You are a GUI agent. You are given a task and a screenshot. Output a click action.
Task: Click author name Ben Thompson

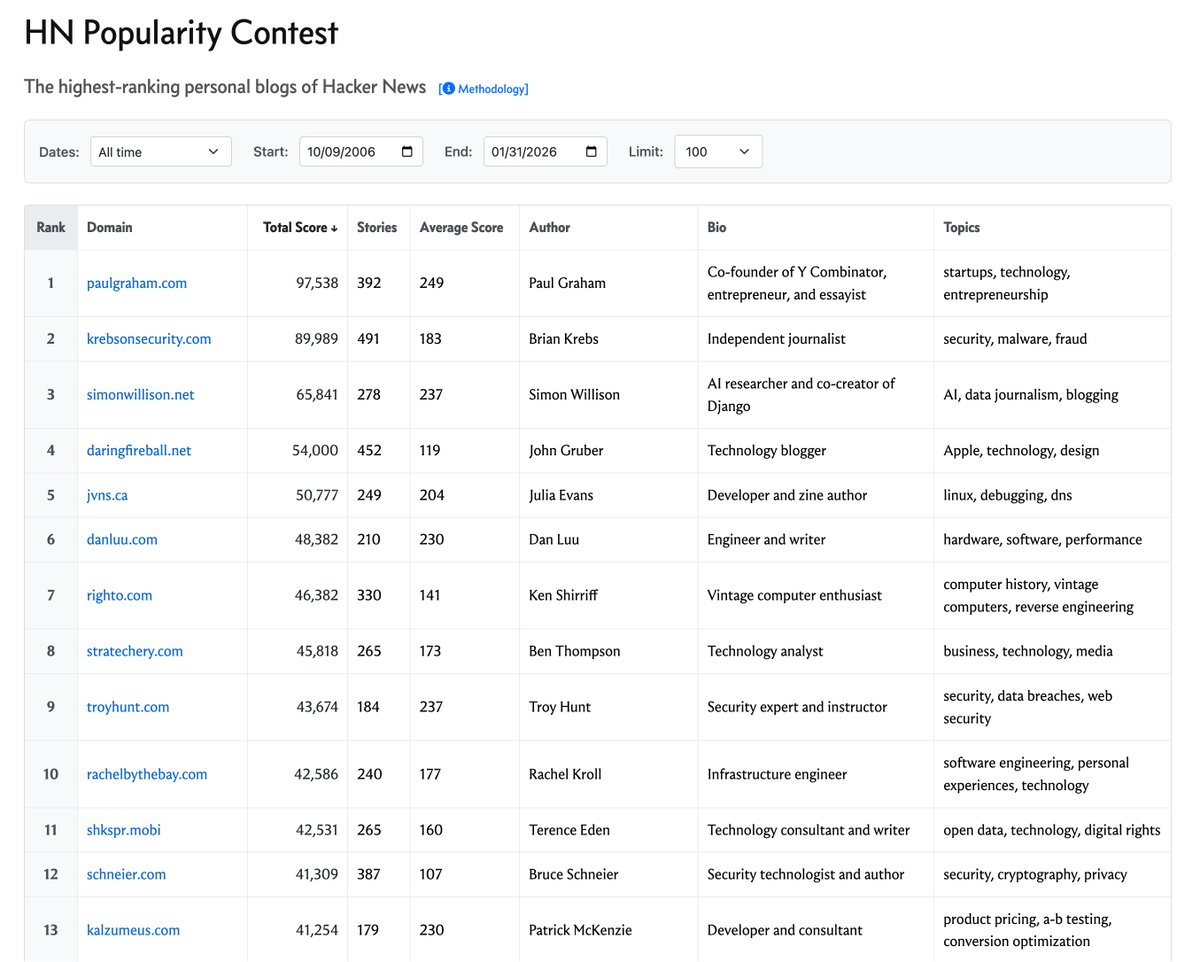(x=575, y=652)
